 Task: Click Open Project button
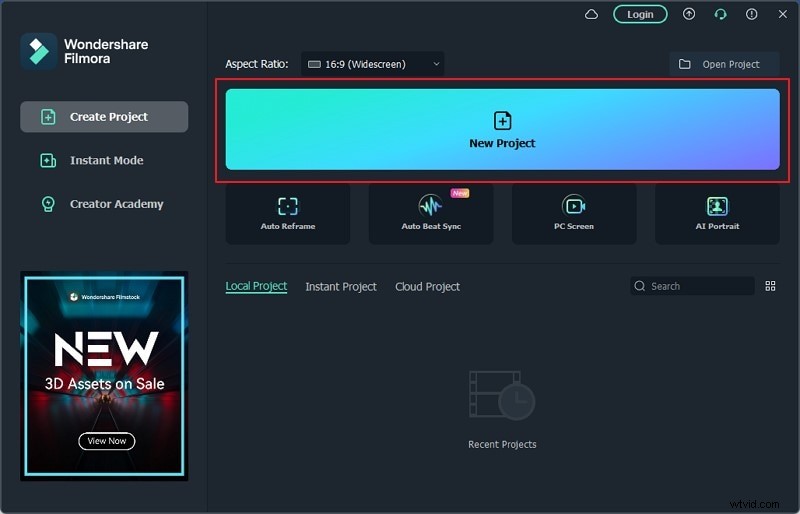[x=724, y=64]
